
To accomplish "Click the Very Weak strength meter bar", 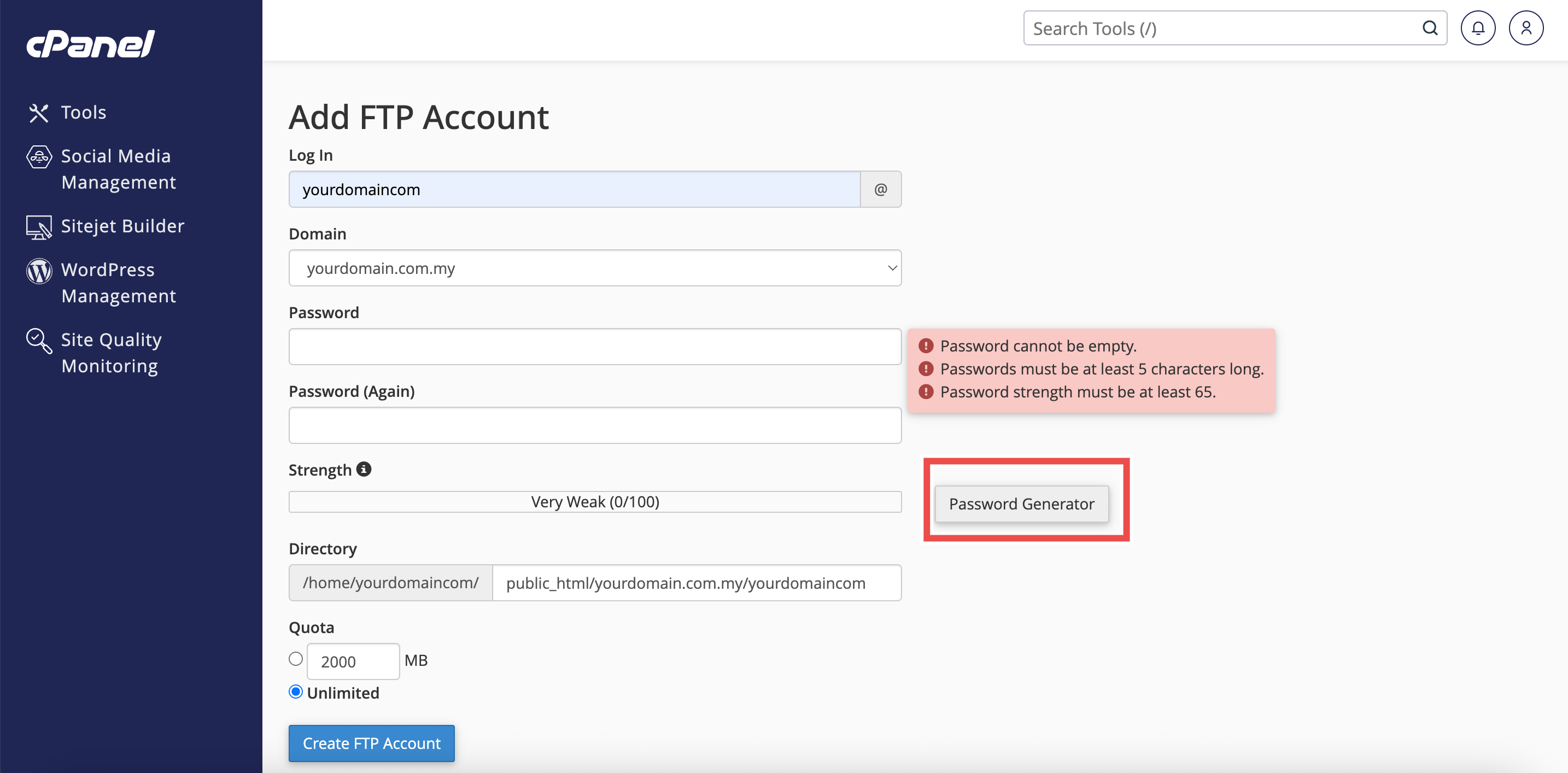I will coord(595,501).
